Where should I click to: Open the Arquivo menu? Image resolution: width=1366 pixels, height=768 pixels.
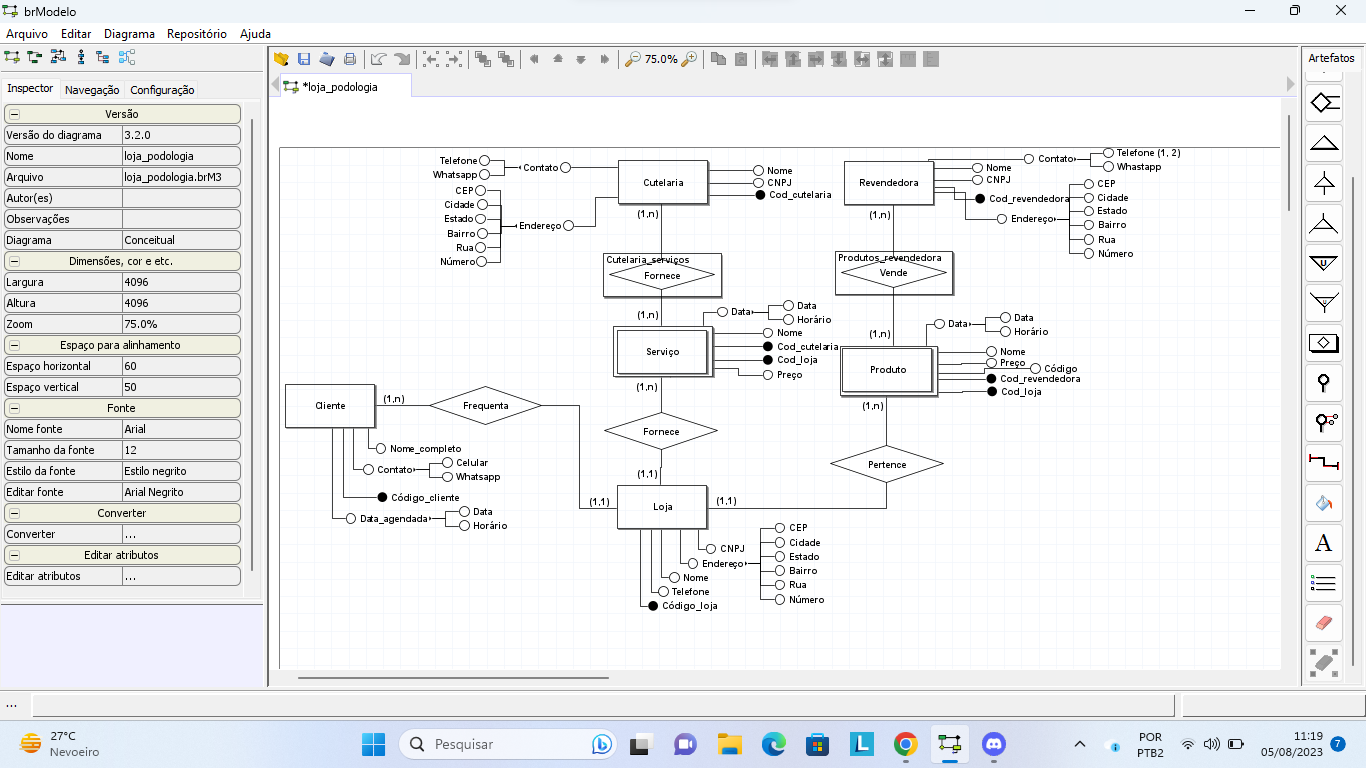pyautogui.click(x=27, y=33)
